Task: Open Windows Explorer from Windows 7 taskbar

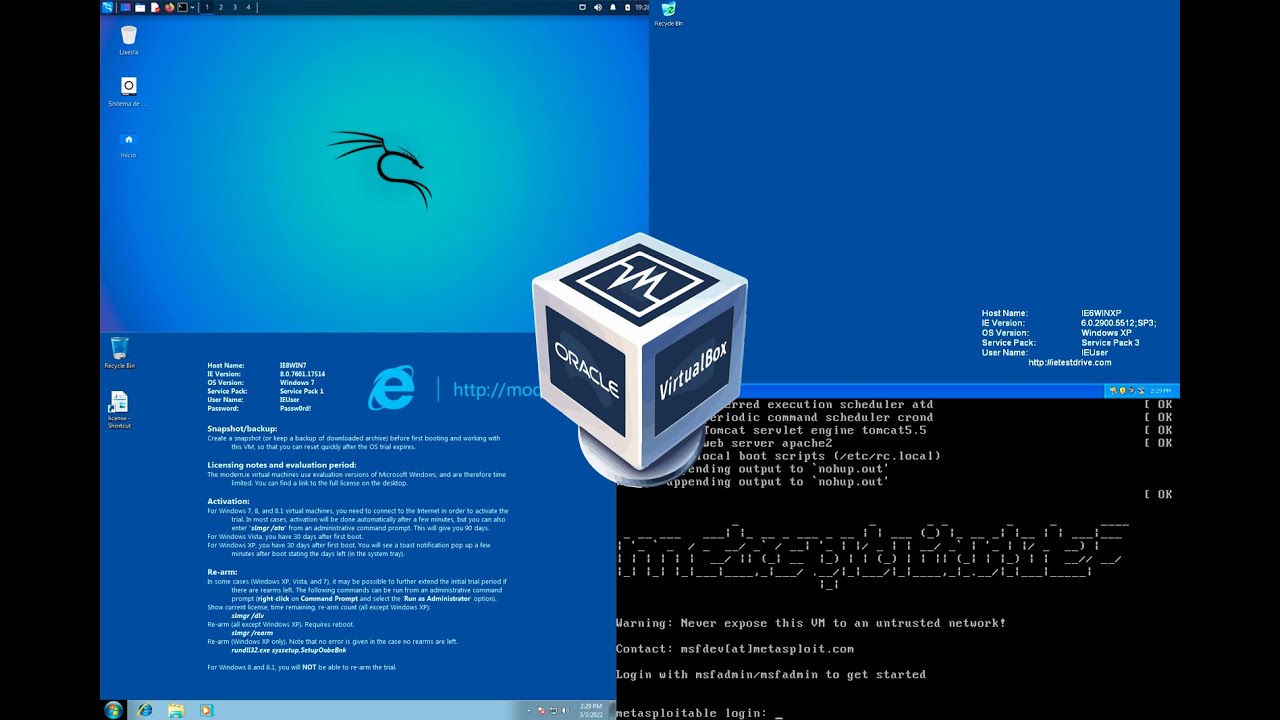Action: [176, 710]
